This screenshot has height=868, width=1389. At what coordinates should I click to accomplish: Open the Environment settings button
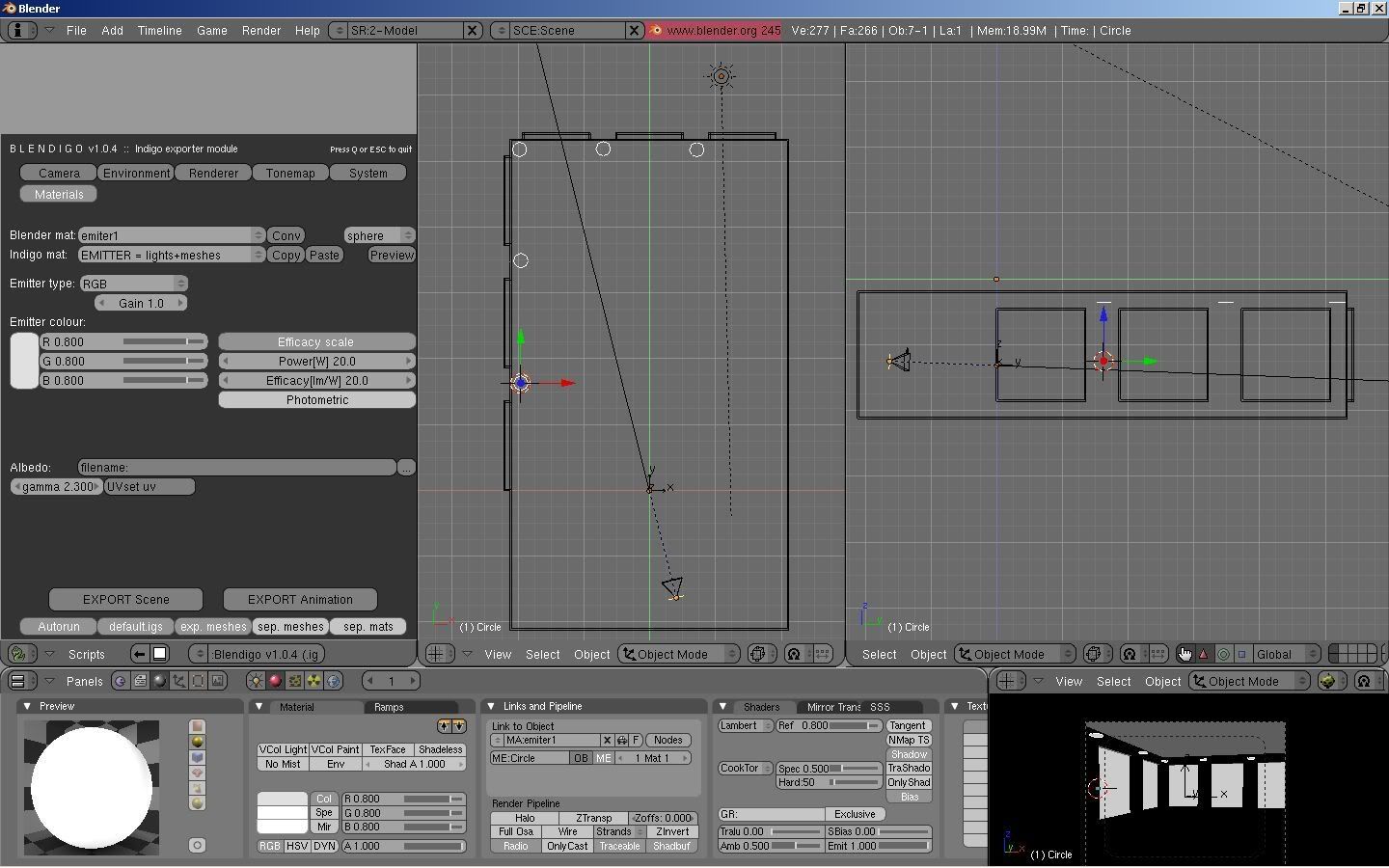click(136, 173)
